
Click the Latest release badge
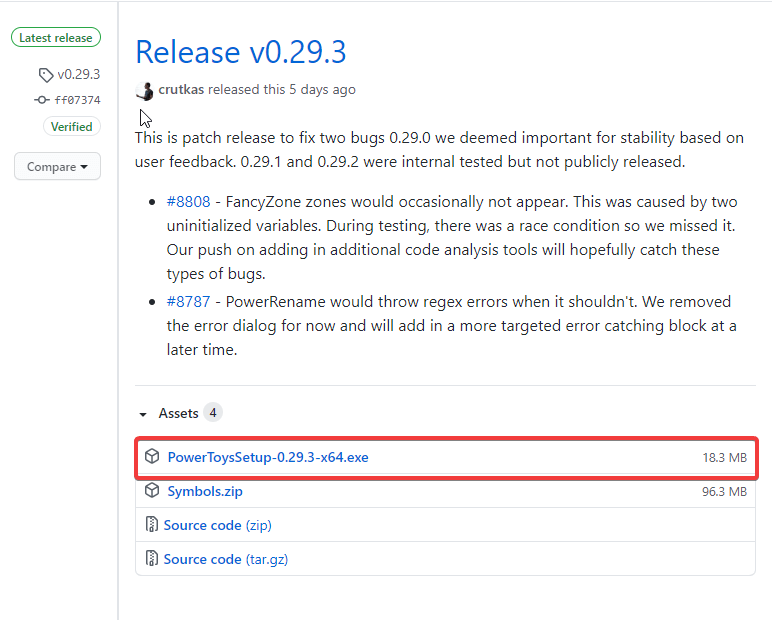click(x=56, y=38)
